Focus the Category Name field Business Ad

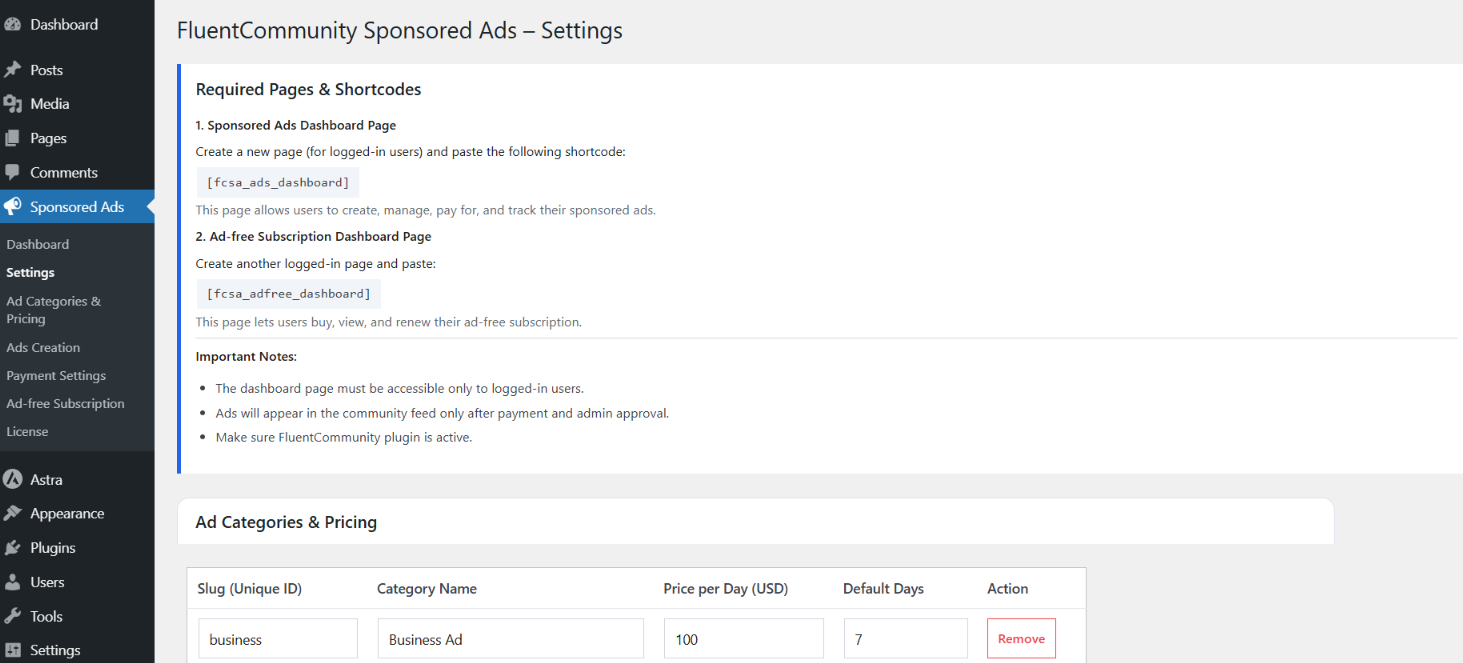[x=510, y=638]
